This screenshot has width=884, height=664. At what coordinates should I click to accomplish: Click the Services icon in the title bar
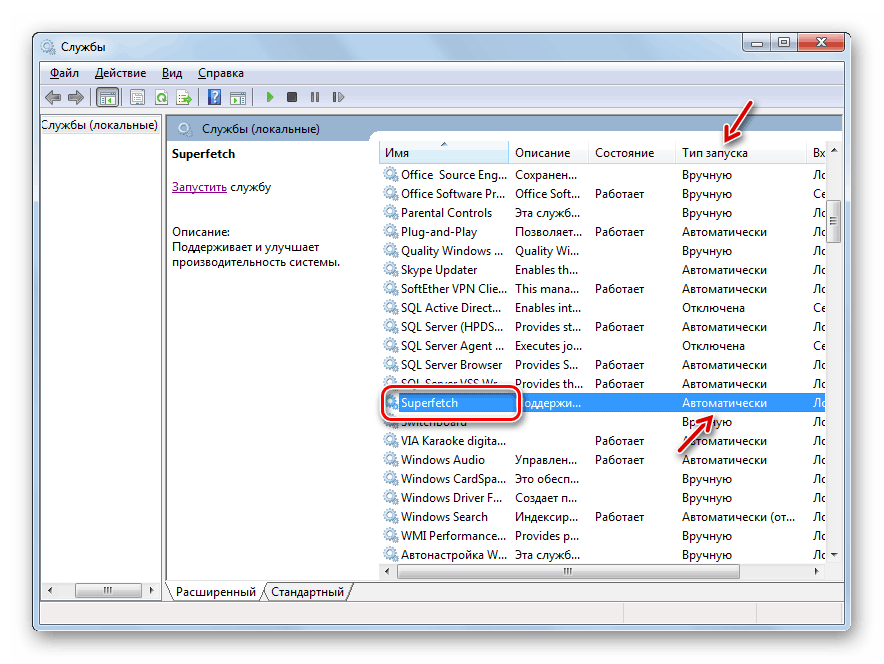point(48,47)
